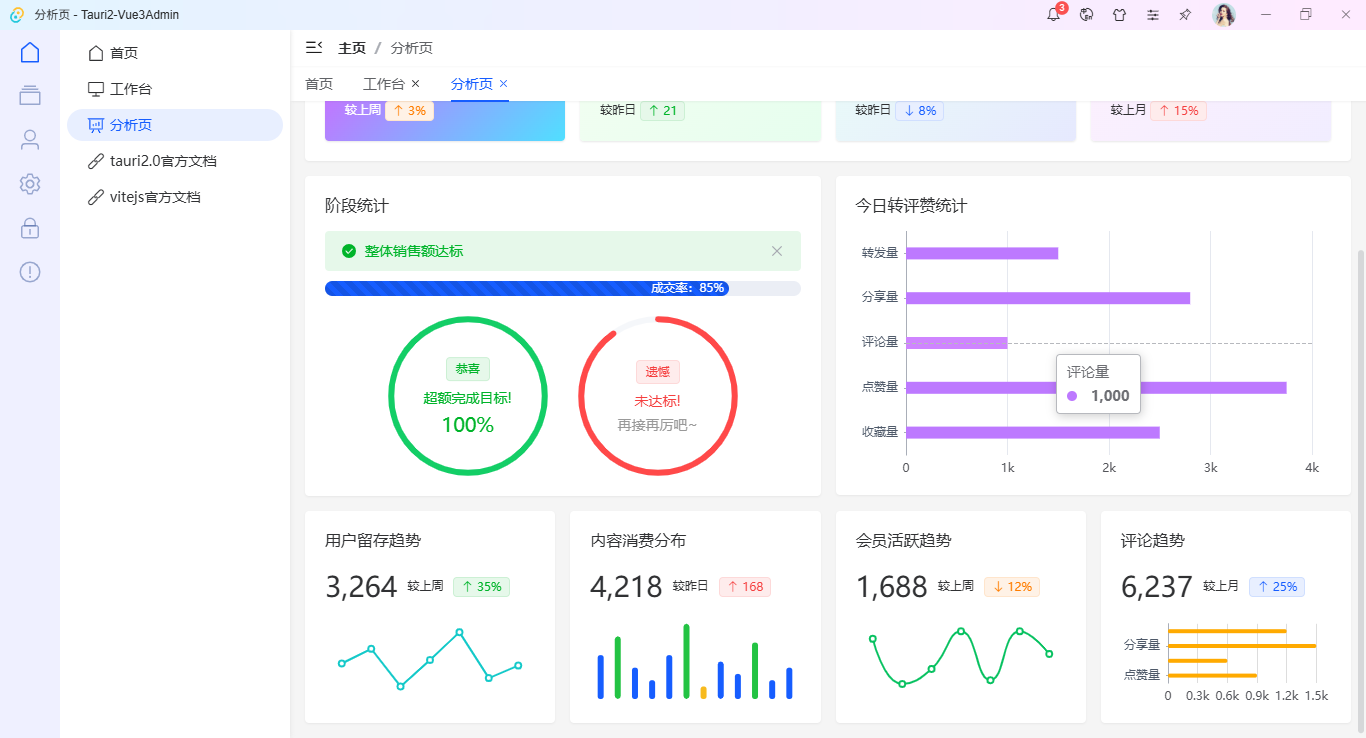This screenshot has height=738, width=1366.
Task: Click the green 100% progress circle
Action: click(x=468, y=396)
